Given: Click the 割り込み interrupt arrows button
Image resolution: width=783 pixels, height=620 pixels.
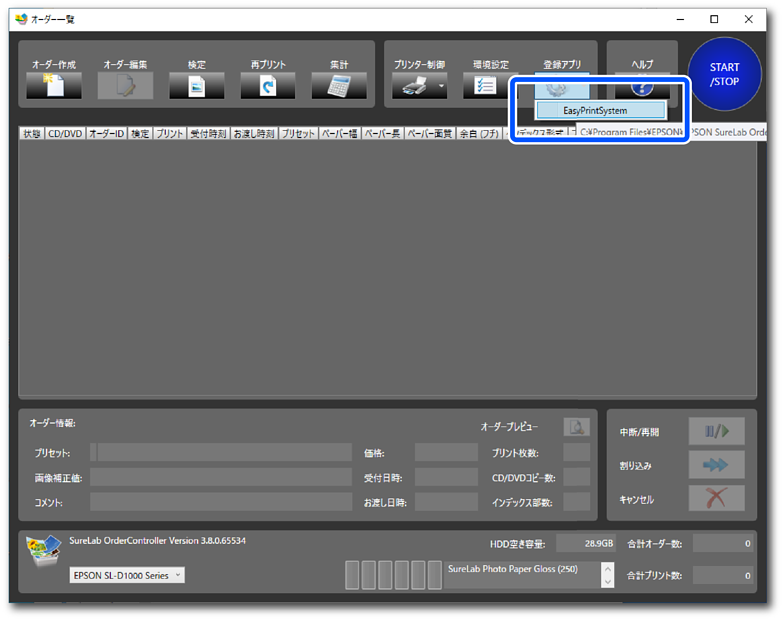Looking at the screenshot, I should [716, 464].
